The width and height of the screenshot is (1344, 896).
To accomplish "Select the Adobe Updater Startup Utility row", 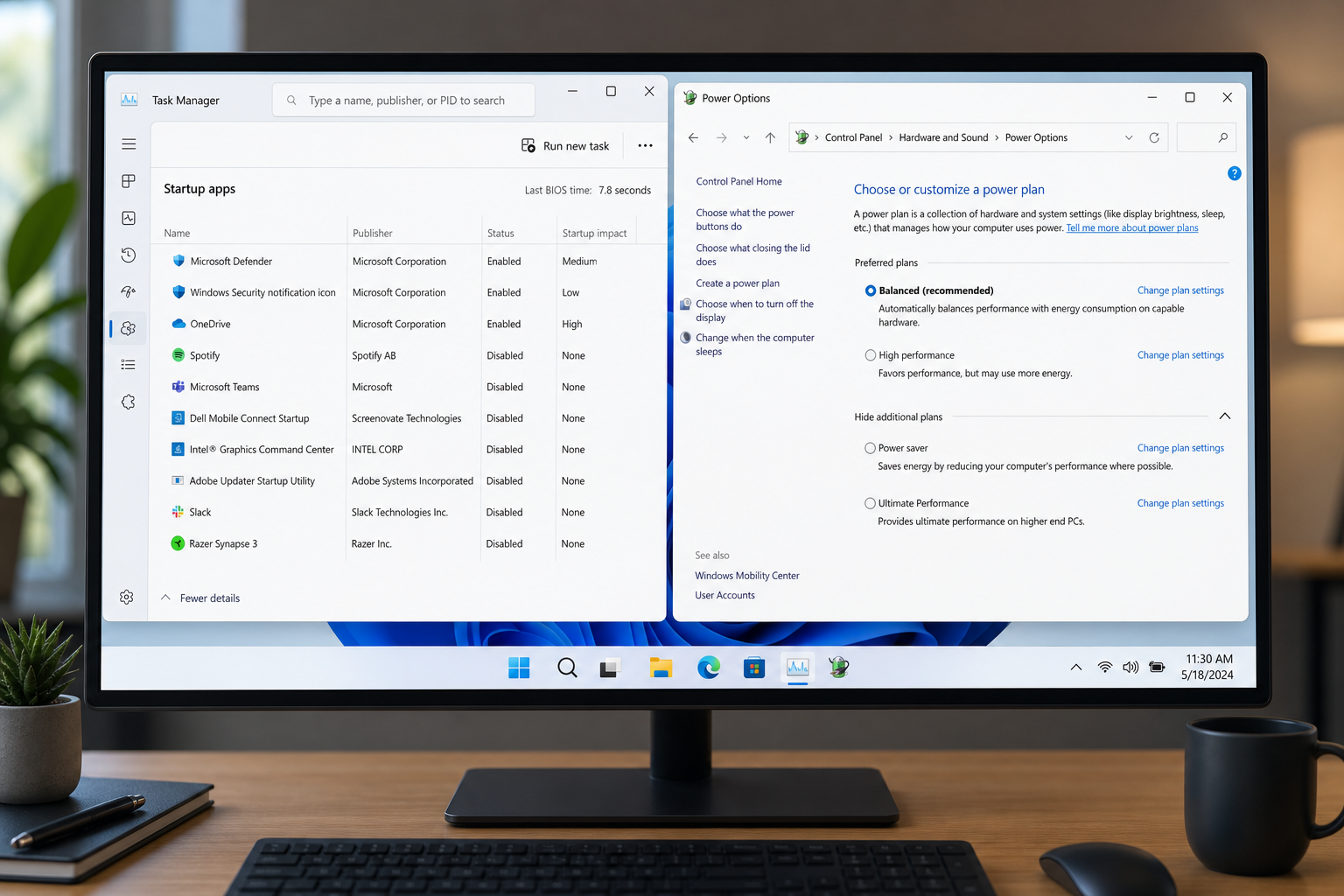I will coord(404,481).
